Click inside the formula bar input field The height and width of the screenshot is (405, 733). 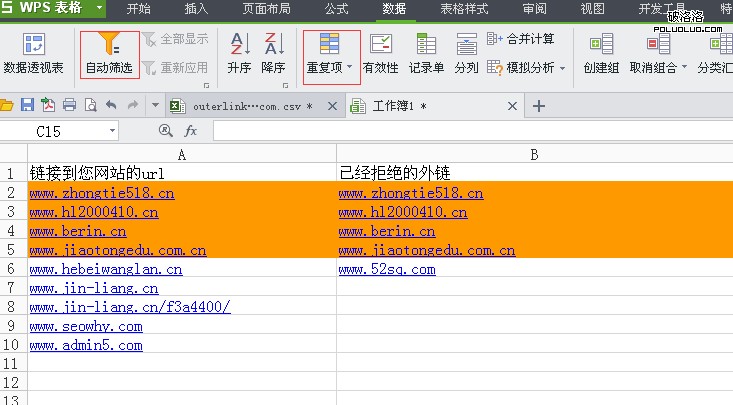tap(470, 131)
